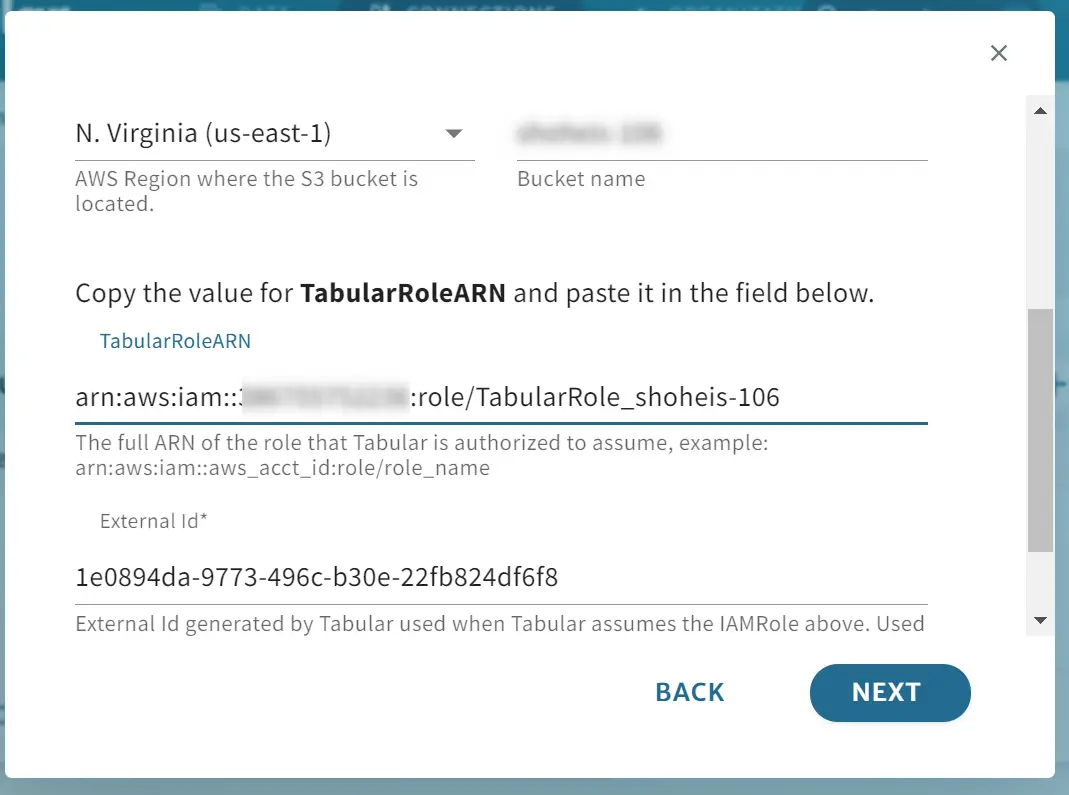
Task: Click scrollbar track above the thumb
Action: pyautogui.click(x=1040, y=216)
